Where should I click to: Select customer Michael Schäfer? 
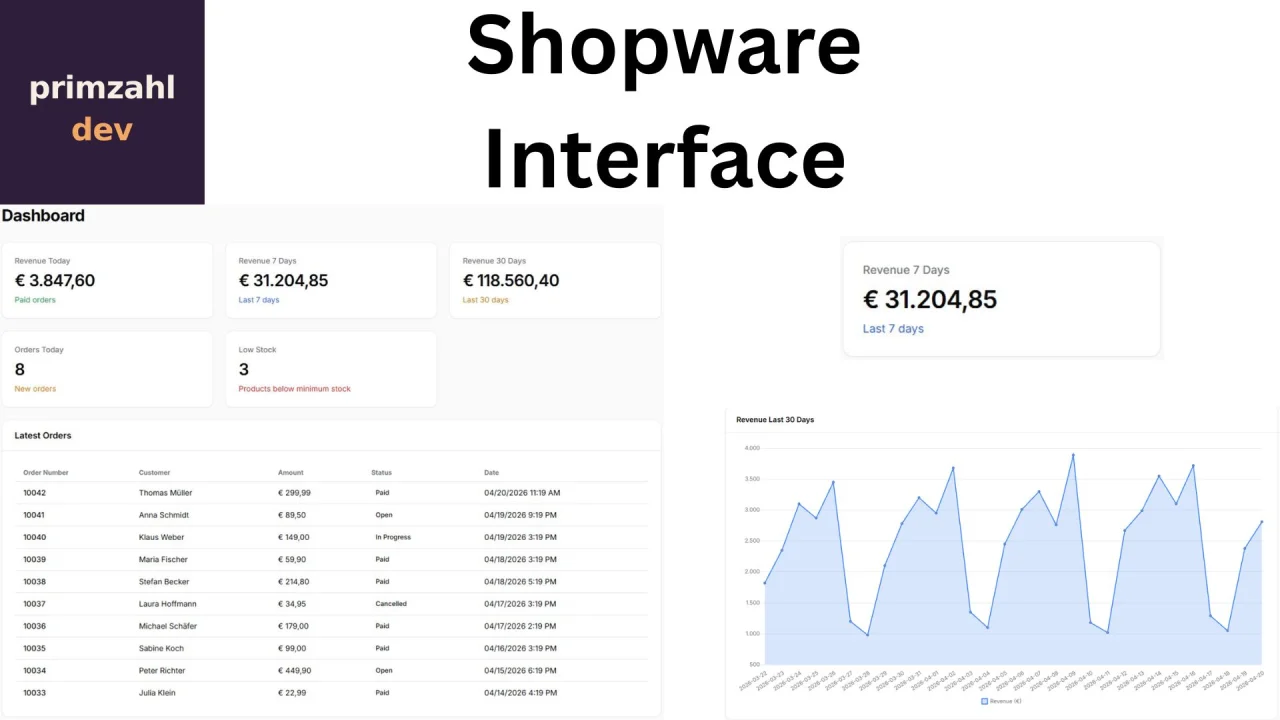point(168,626)
